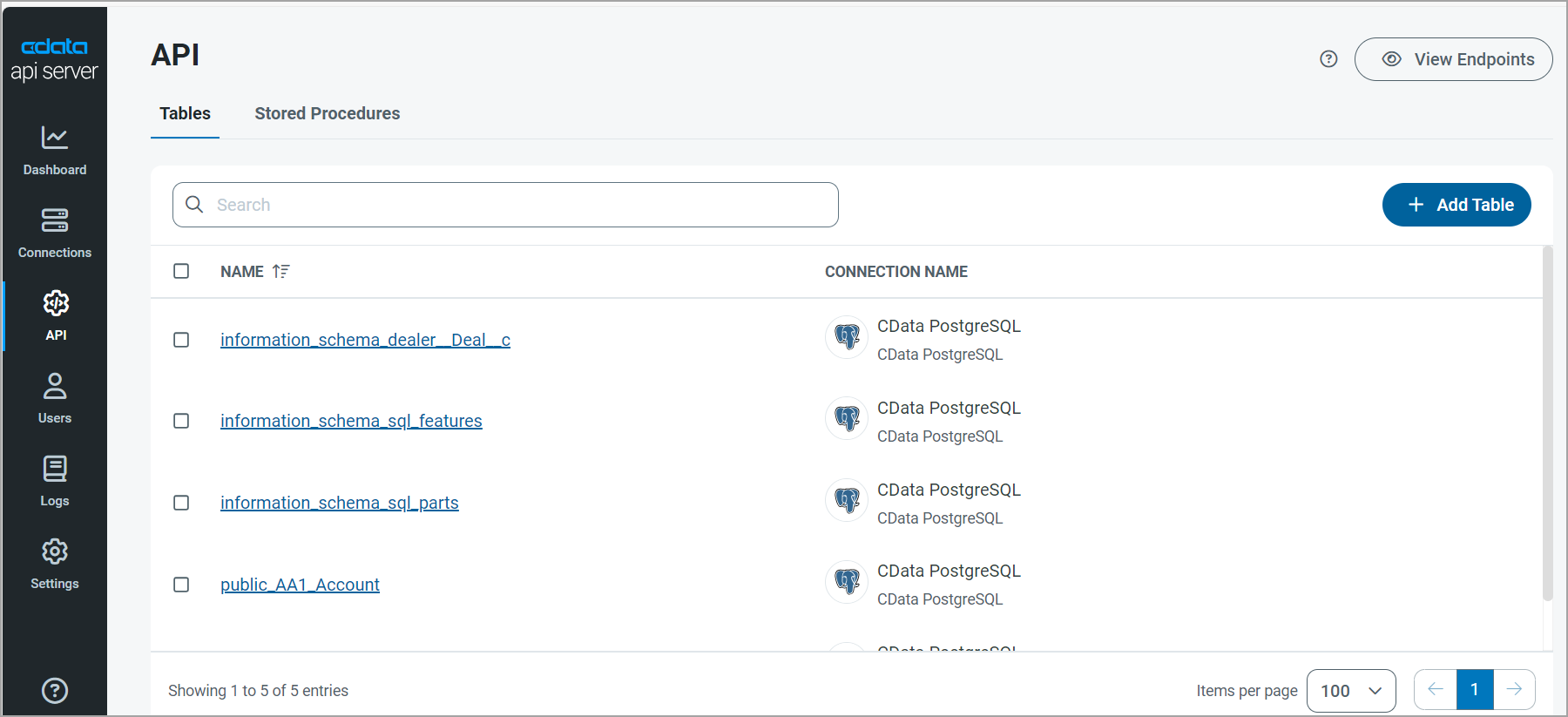The height and width of the screenshot is (717, 1568).
Task: Open the information_schema_sql_parts table link
Action: (x=339, y=503)
